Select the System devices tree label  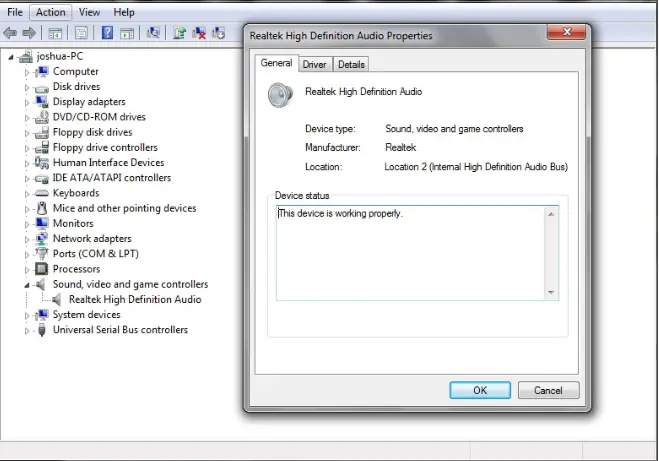tap(86, 314)
